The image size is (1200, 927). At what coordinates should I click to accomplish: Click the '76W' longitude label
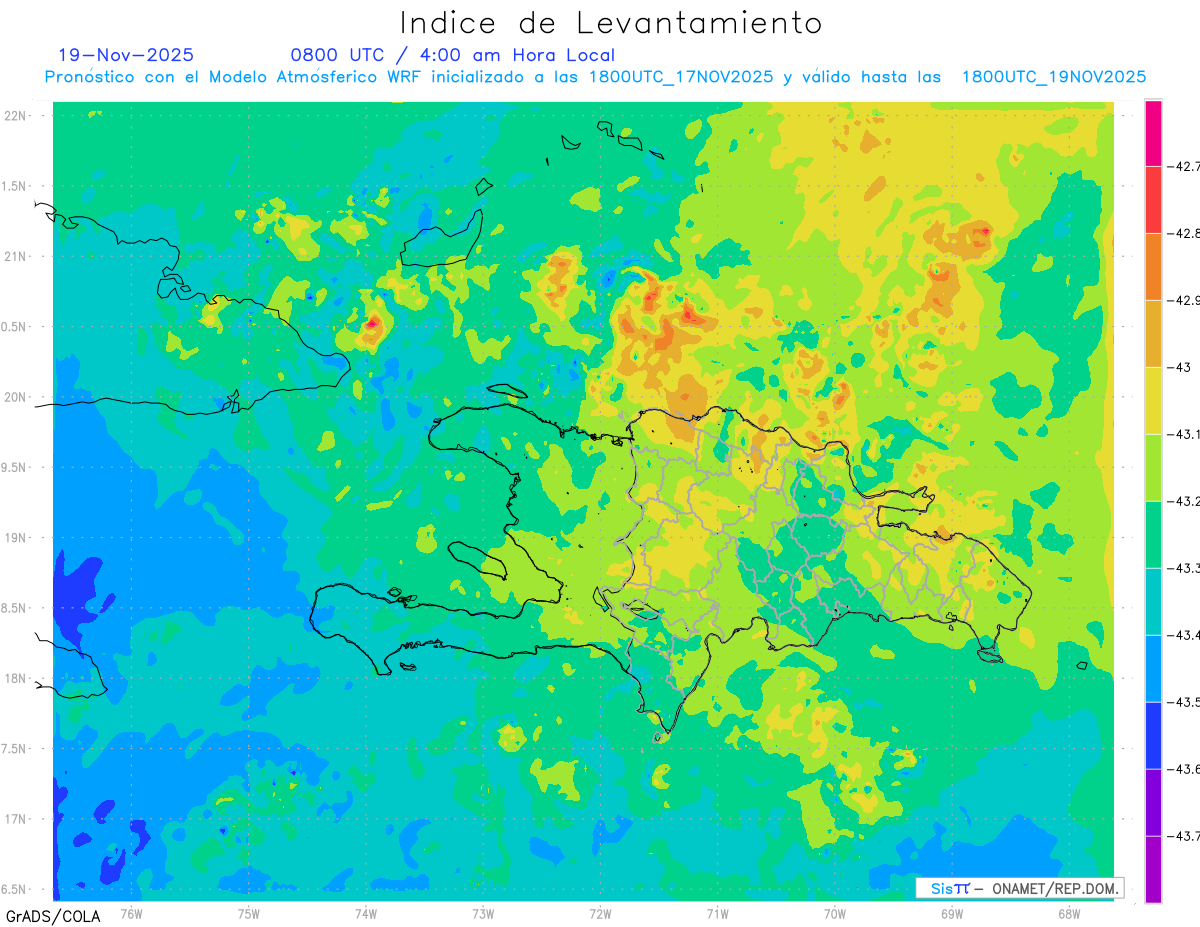coord(131,913)
